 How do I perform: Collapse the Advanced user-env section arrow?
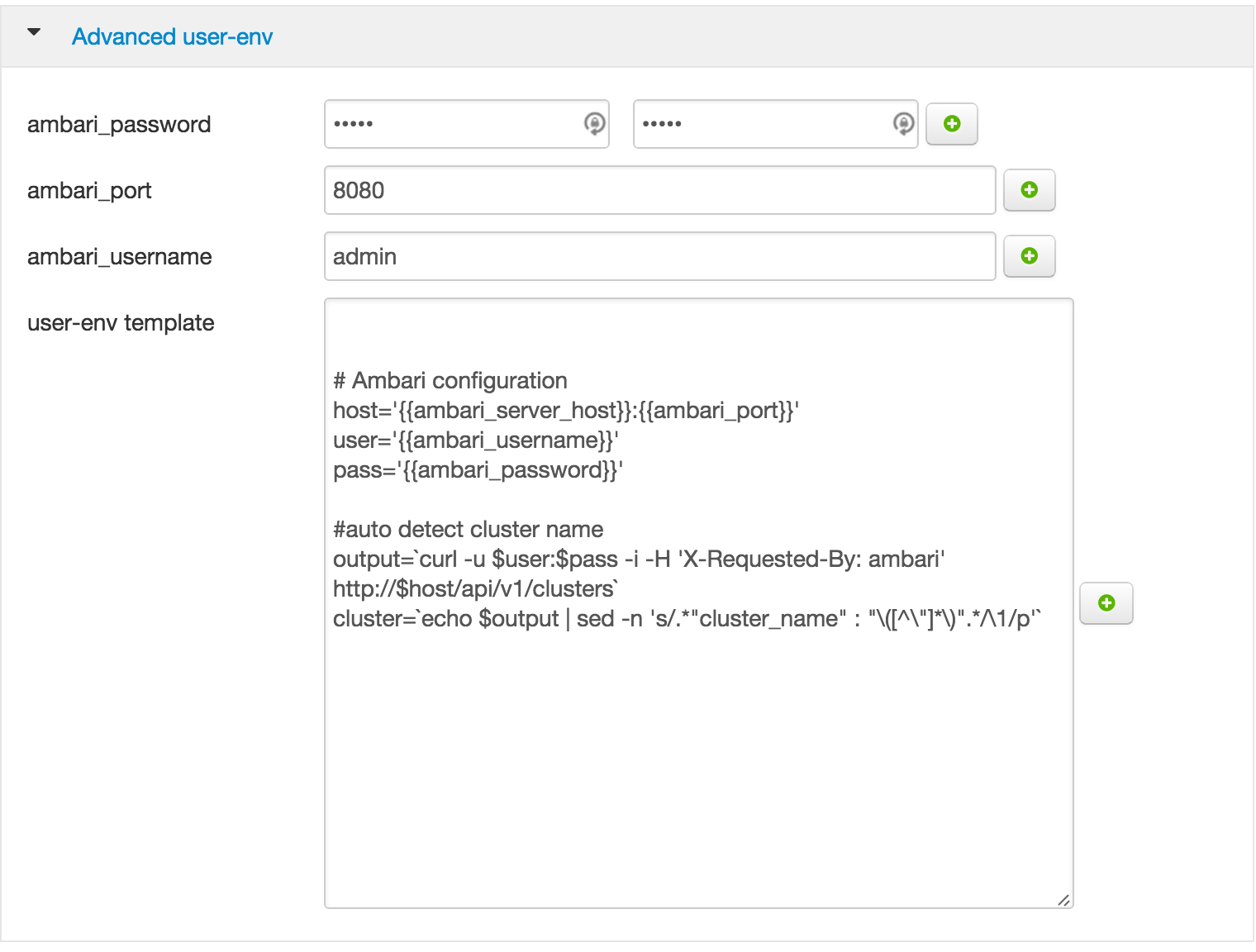pos(34,33)
